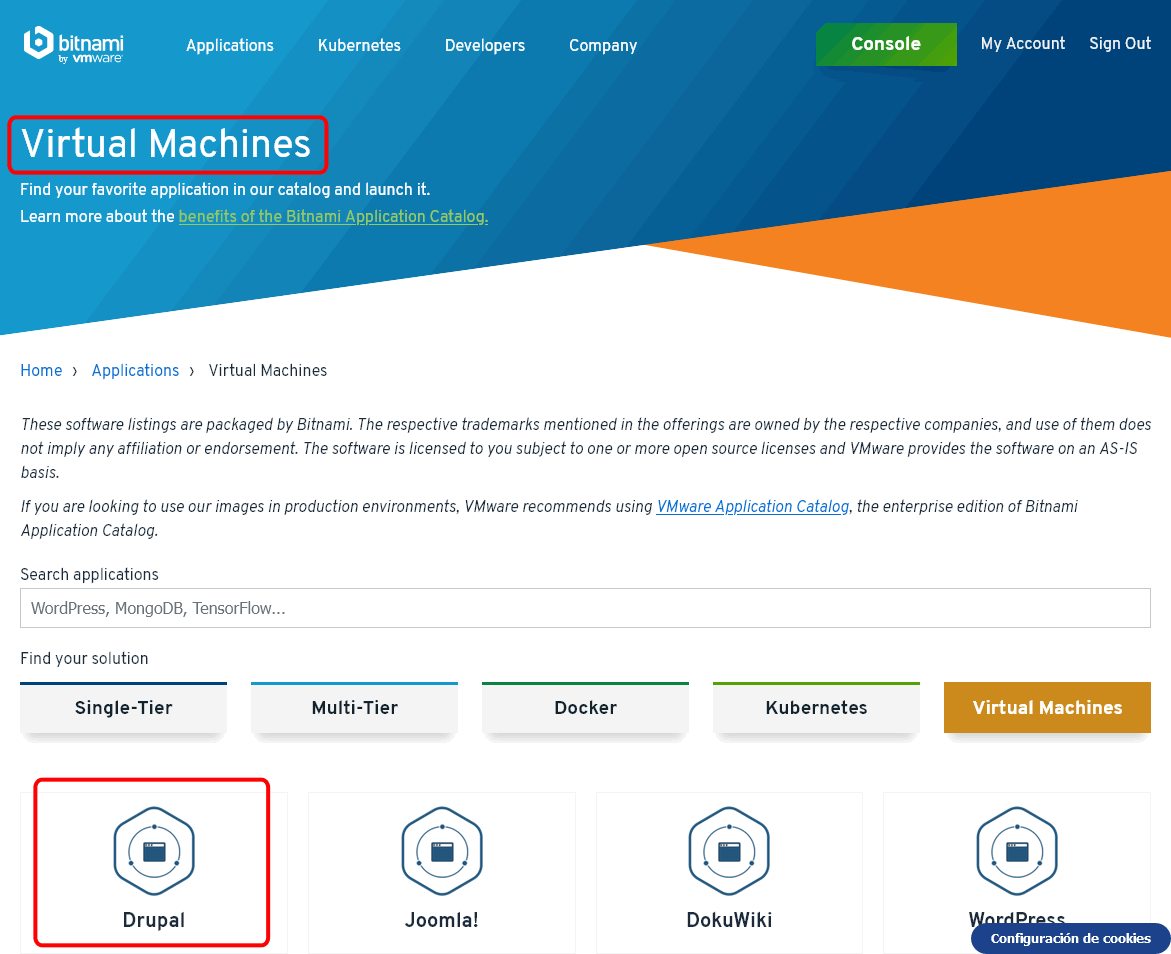Open the WordPress application icon

1017,851
